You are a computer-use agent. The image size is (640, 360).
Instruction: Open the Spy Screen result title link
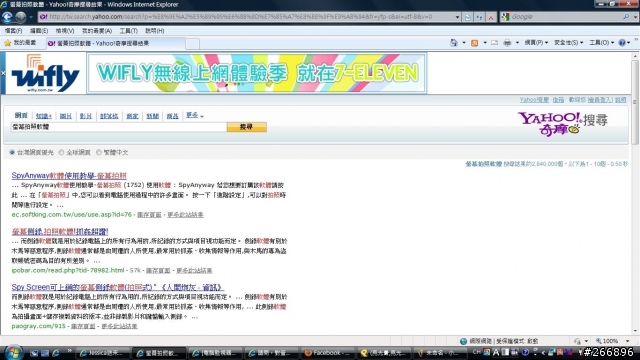tap(118, 287)
